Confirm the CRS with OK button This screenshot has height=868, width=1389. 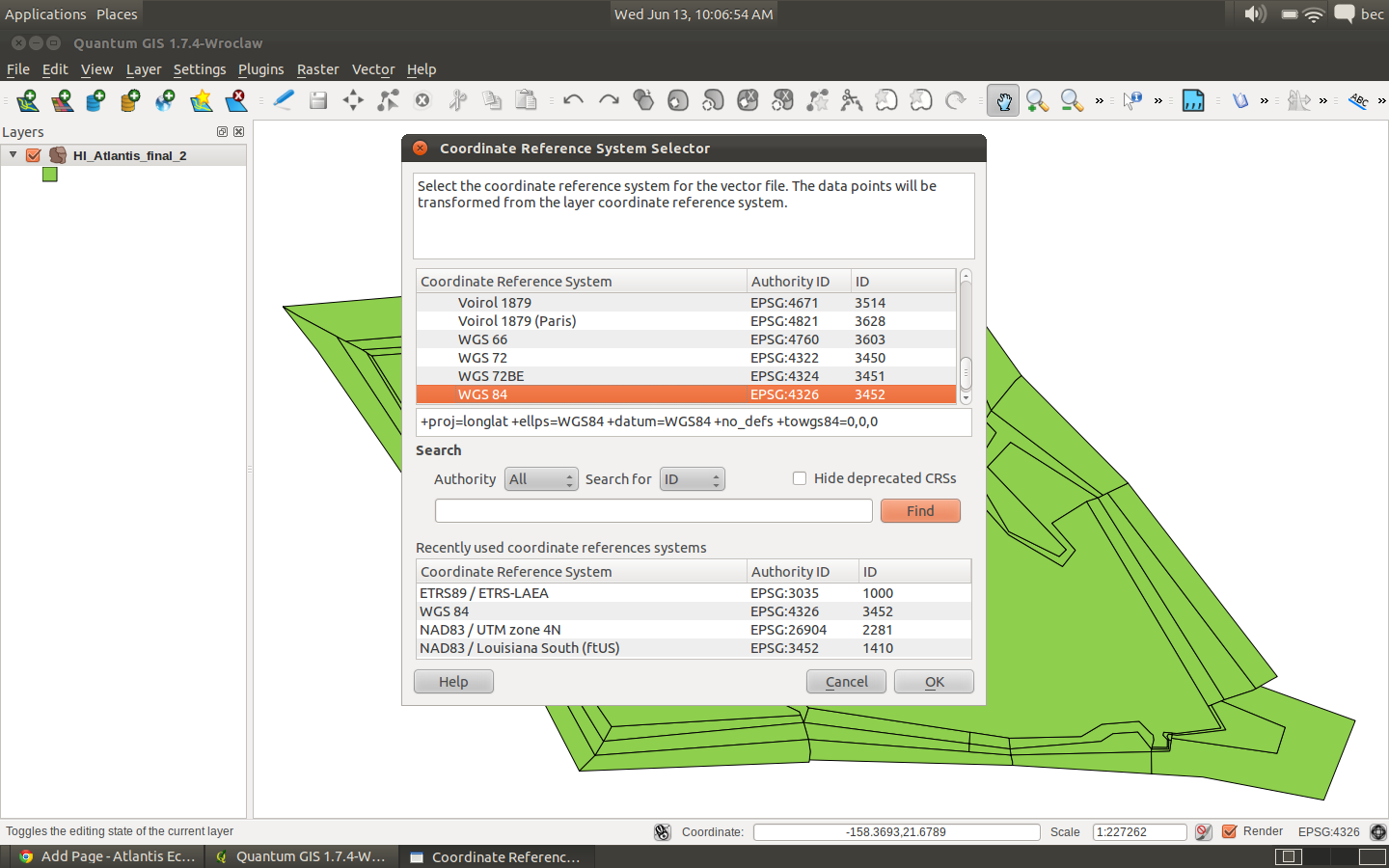(934, 682)
